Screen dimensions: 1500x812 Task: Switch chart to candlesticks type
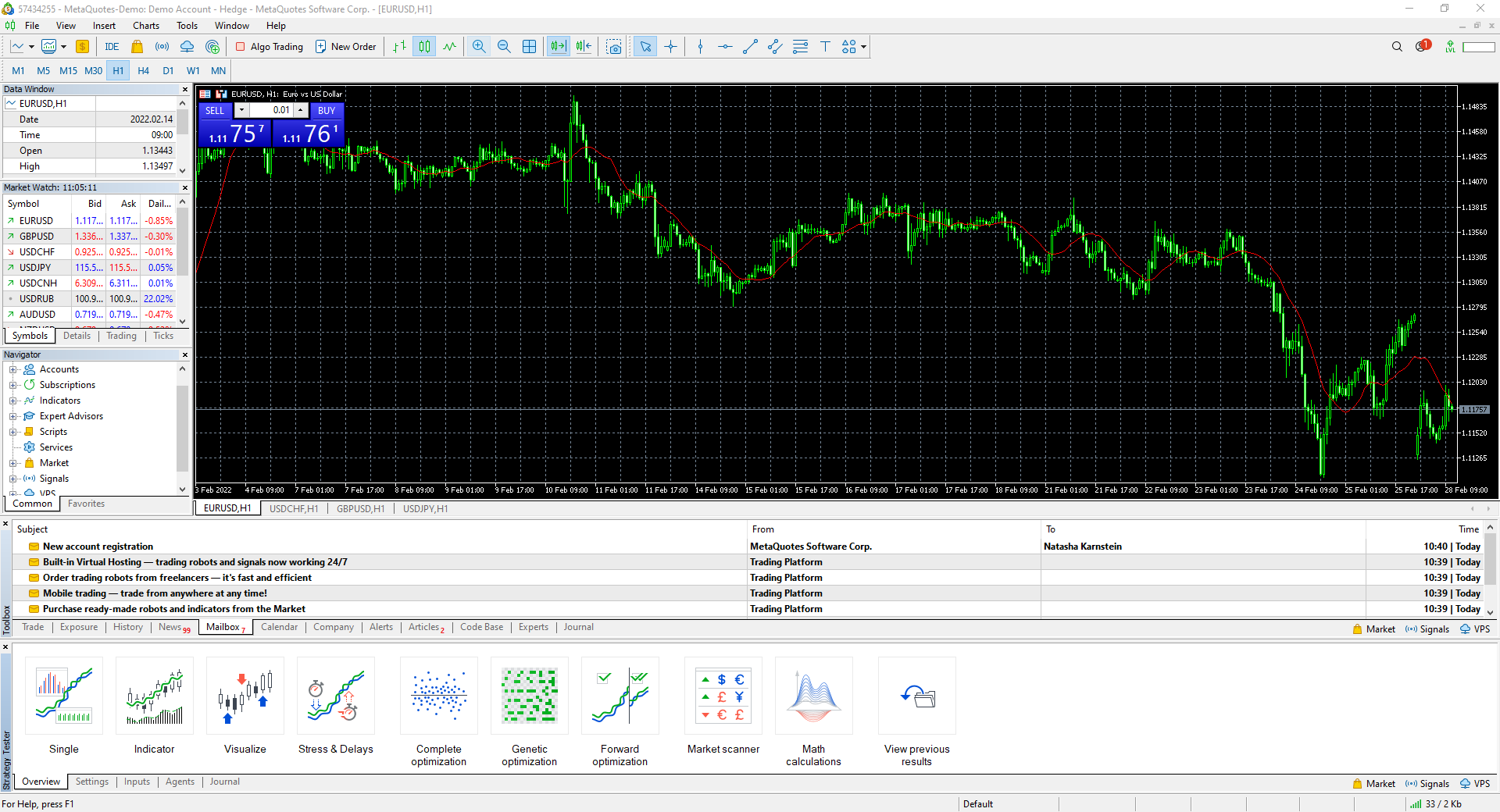tap(424, 47)
